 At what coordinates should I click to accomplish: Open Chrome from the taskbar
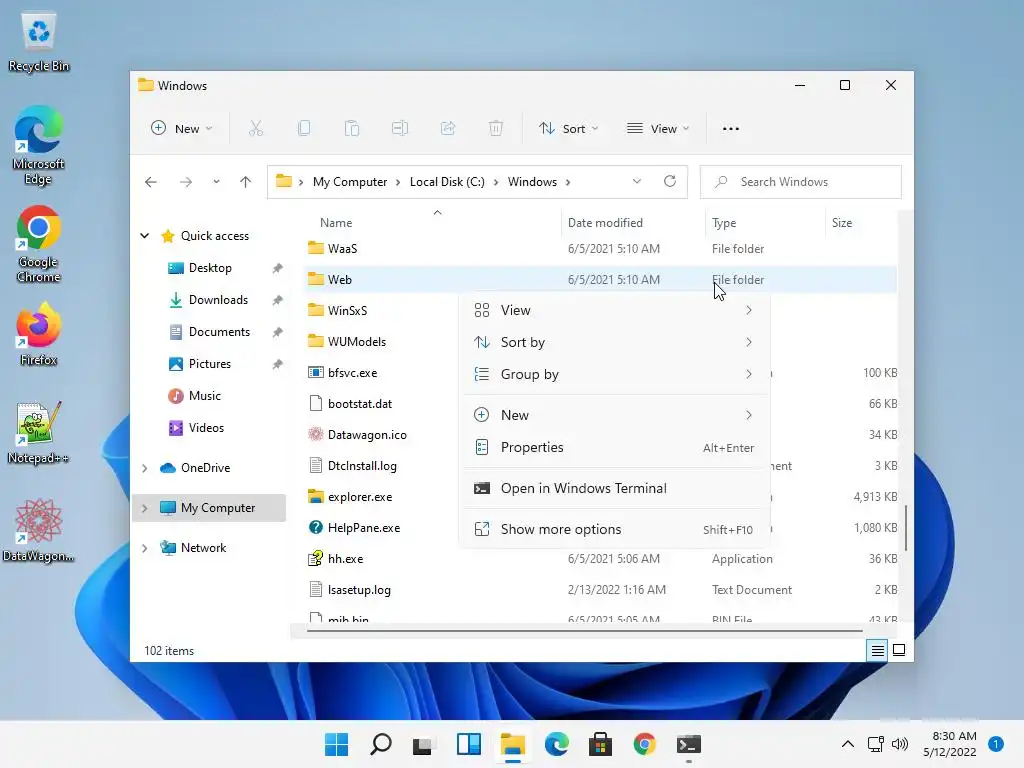tap(645, 744)
